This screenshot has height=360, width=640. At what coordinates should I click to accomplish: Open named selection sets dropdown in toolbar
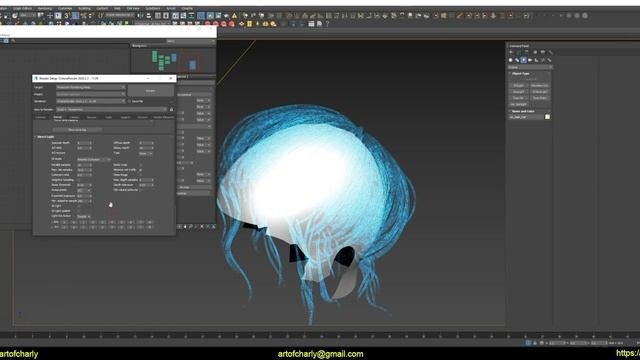point(119,16)
